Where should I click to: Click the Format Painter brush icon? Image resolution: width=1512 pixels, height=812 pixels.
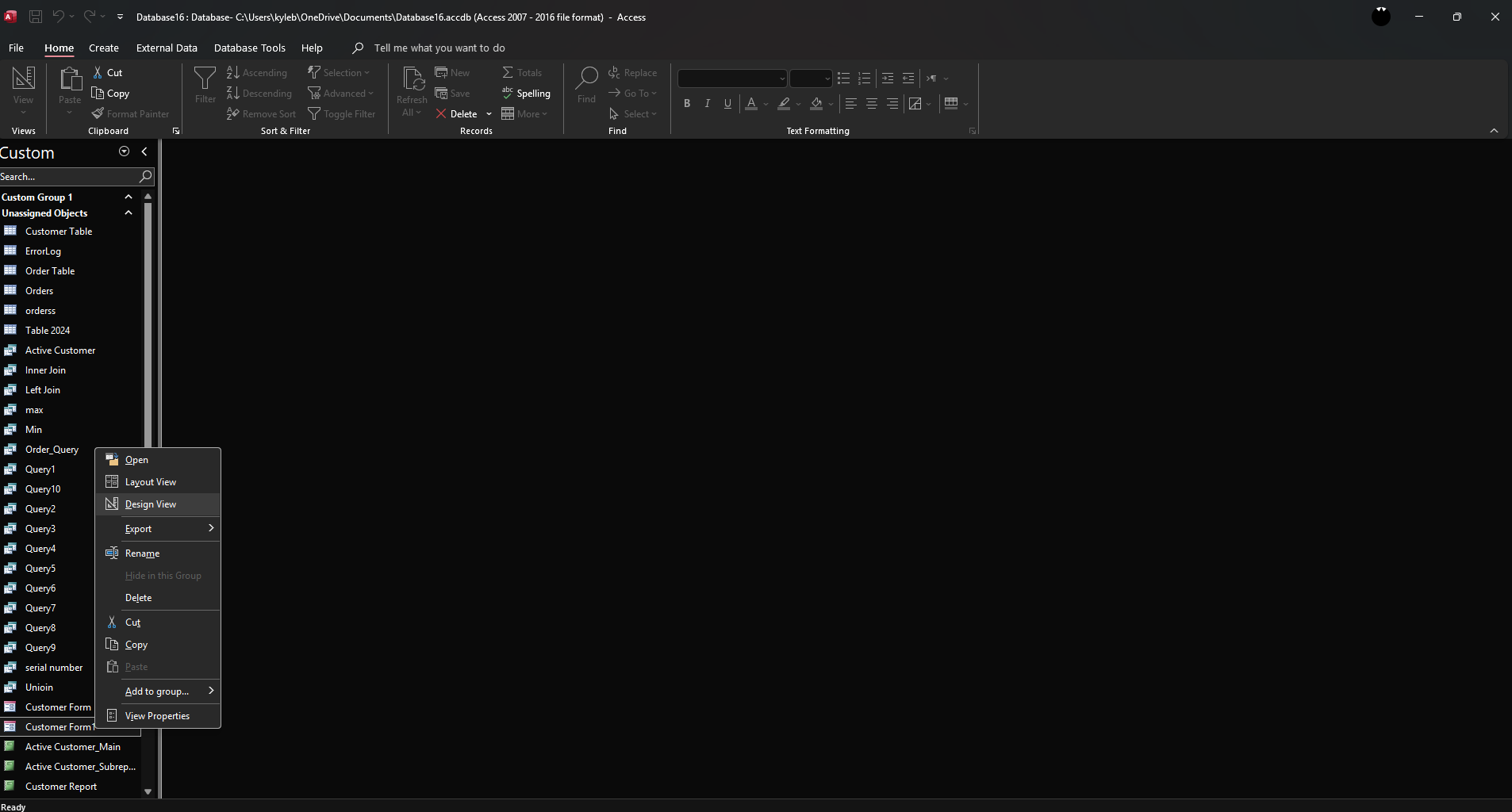[x=98, y=113]
